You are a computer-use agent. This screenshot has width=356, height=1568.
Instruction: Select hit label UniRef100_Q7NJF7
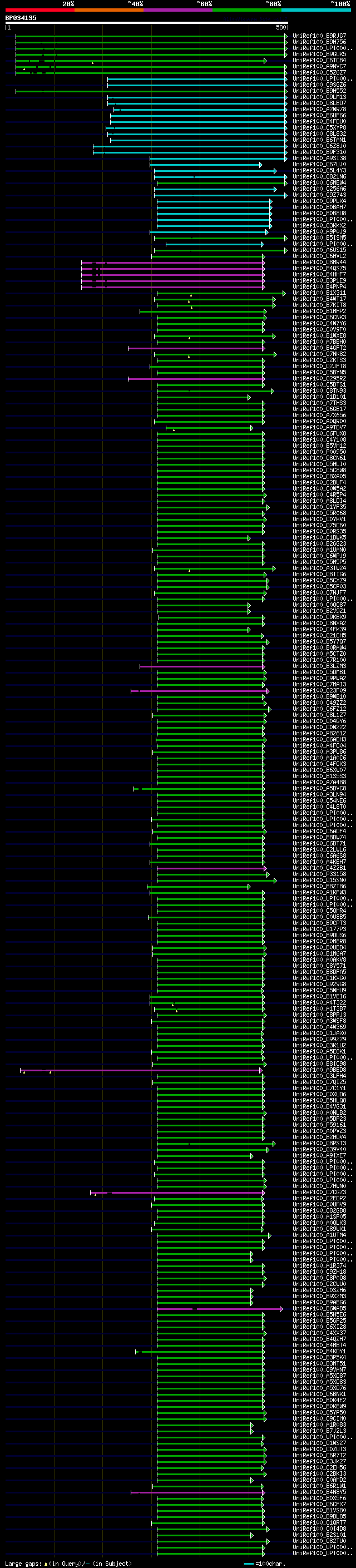tap(319, 592)
